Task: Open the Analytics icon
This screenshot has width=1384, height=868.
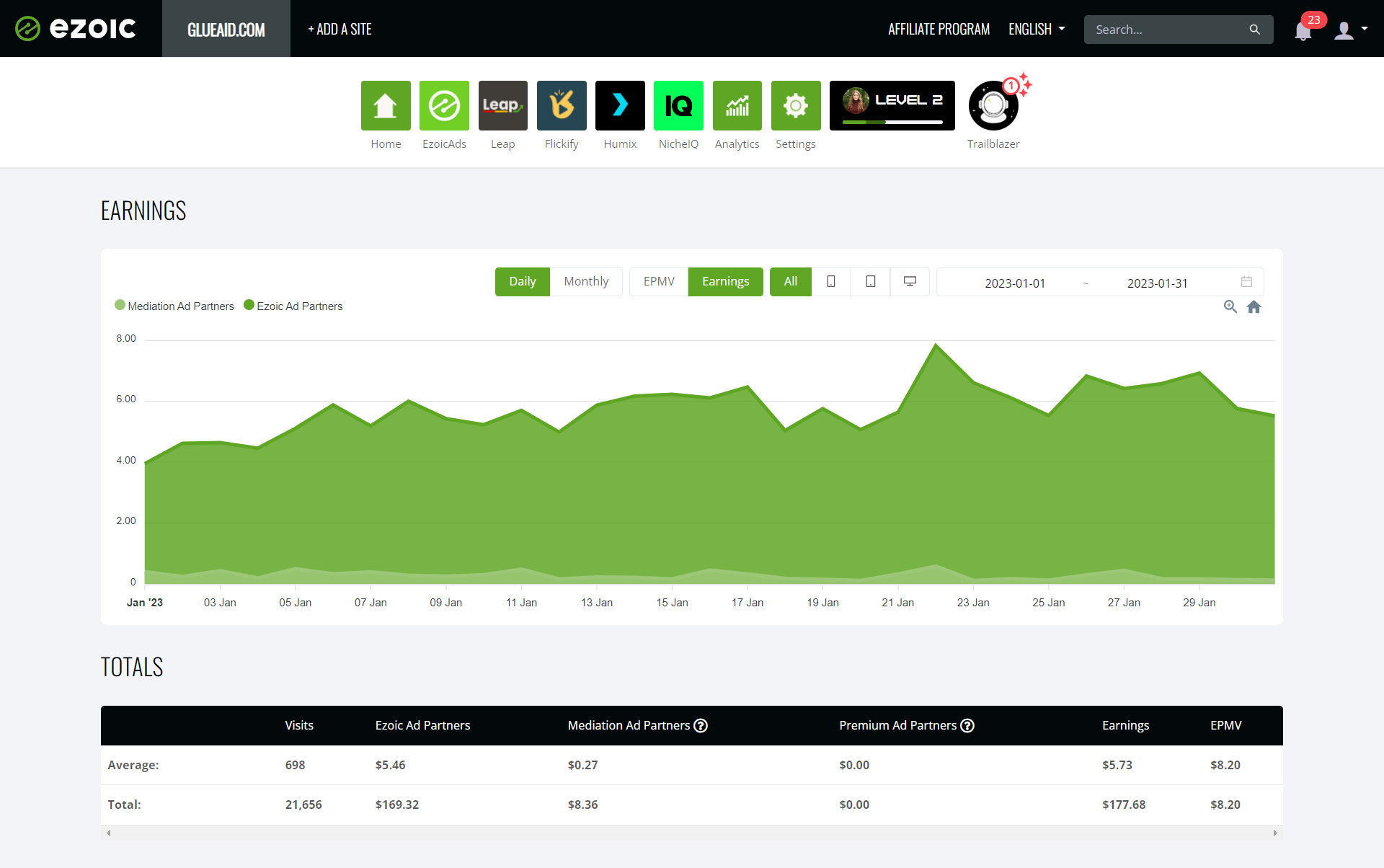Action: (x=737, y=105)
